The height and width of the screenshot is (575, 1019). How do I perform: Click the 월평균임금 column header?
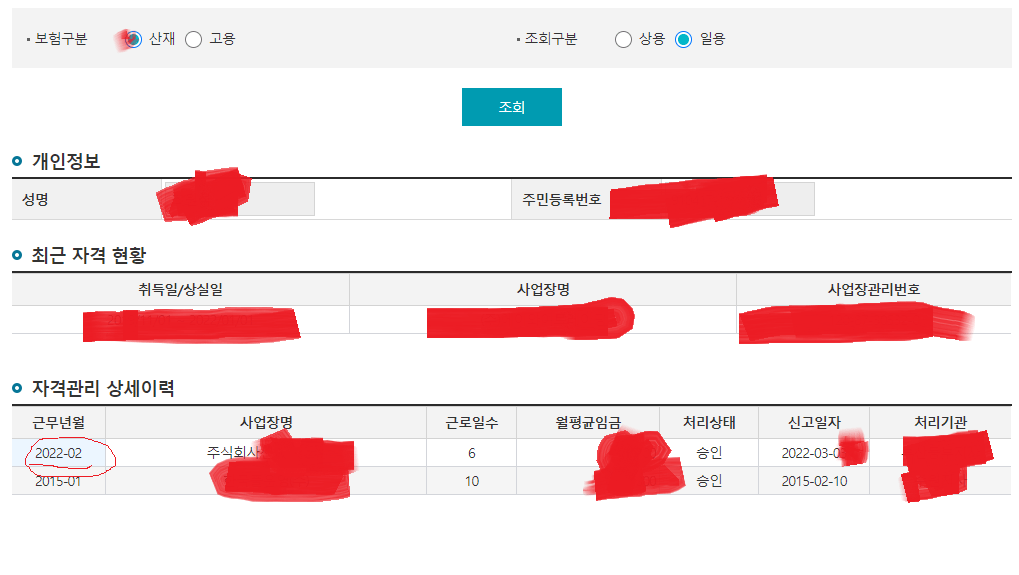click(588, 423)
